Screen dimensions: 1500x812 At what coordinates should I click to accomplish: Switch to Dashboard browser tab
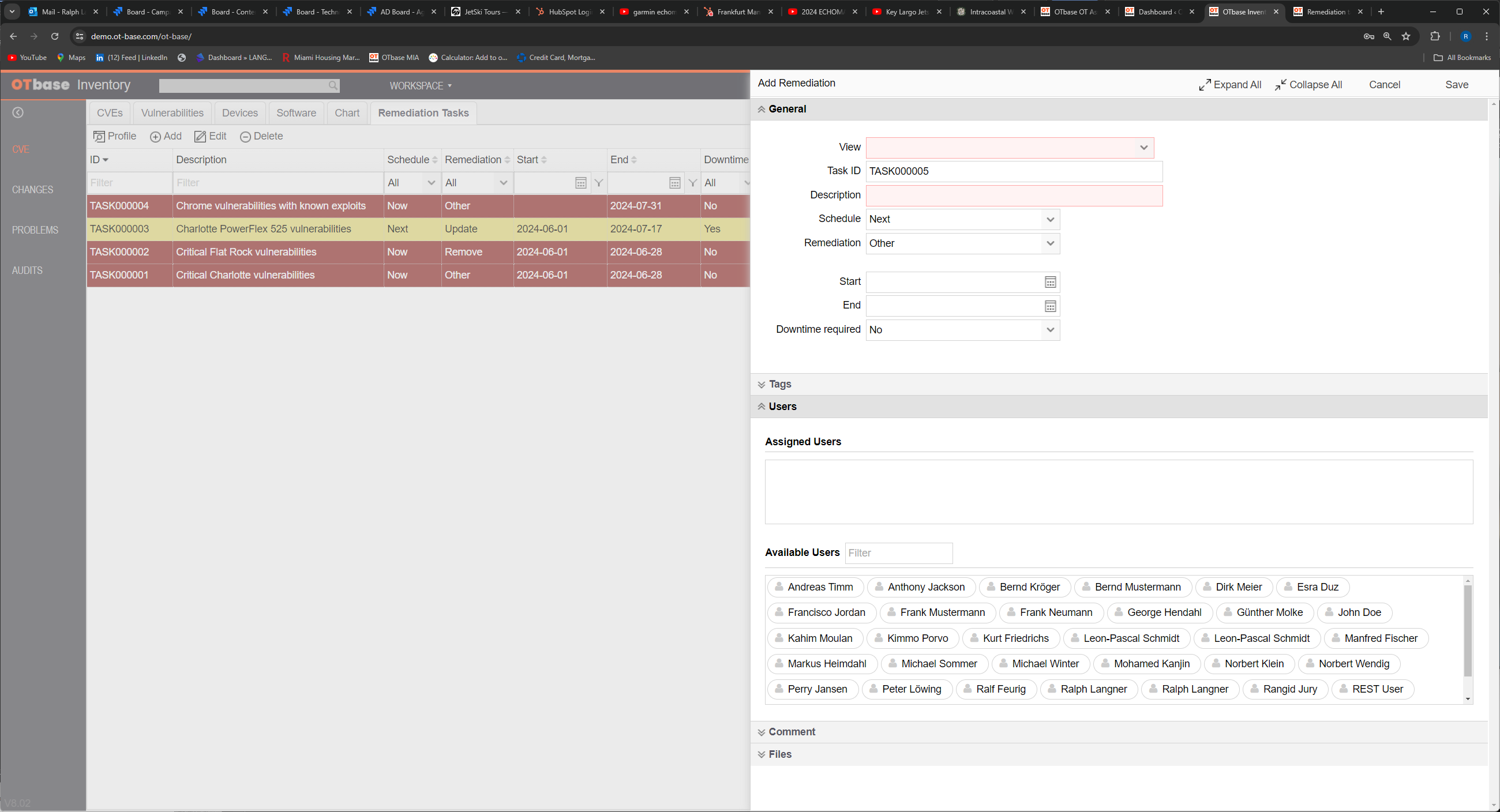tap(1160, 12)
